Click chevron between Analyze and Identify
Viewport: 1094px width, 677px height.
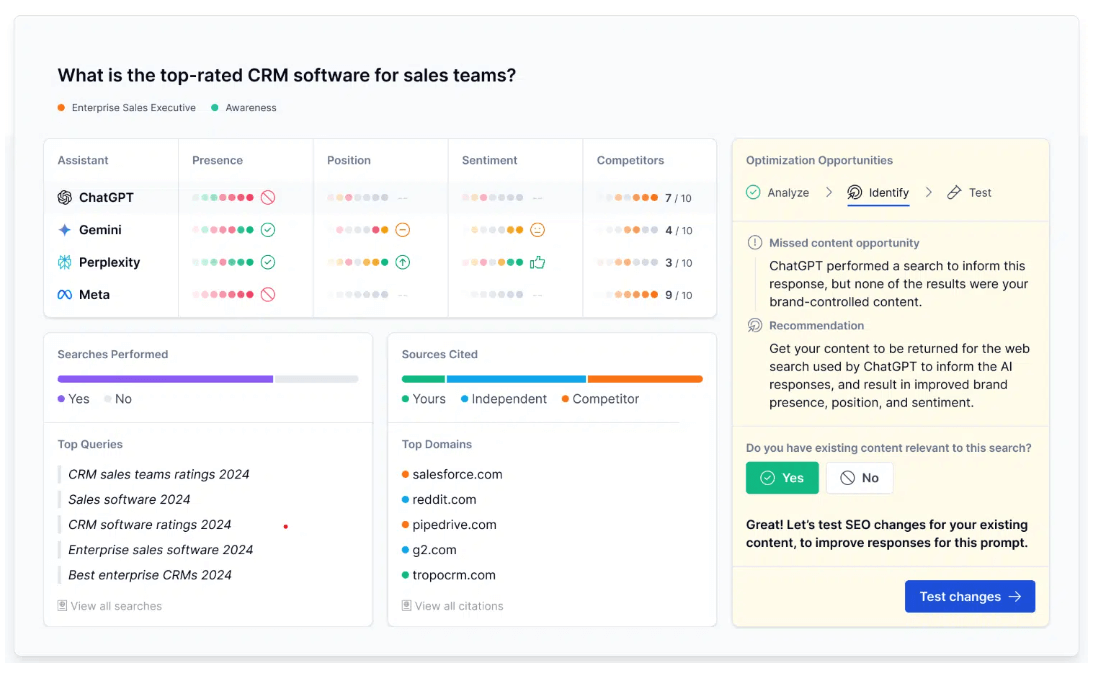(x=829, y=193)
